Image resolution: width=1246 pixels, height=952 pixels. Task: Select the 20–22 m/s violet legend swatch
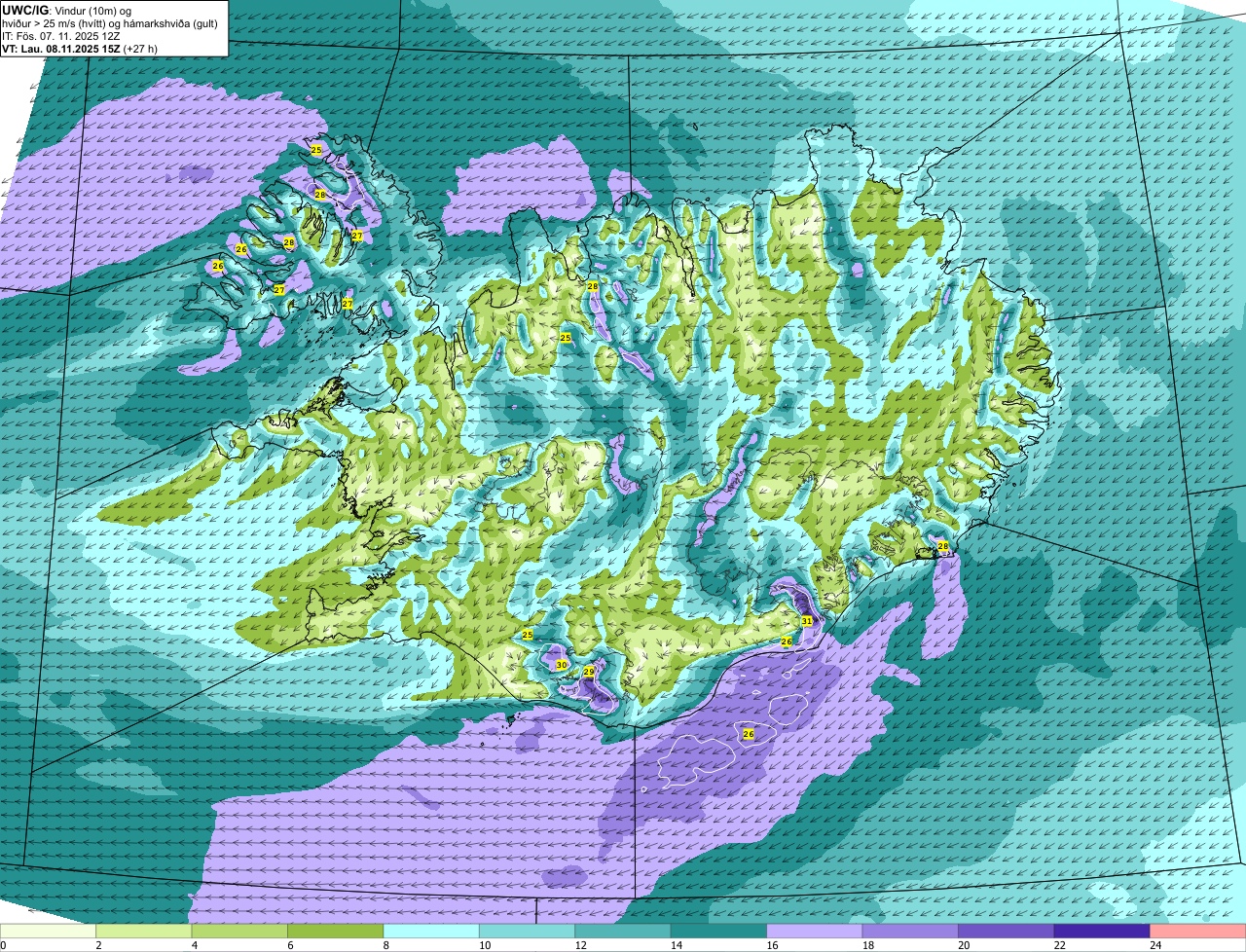coord(1007,932)
